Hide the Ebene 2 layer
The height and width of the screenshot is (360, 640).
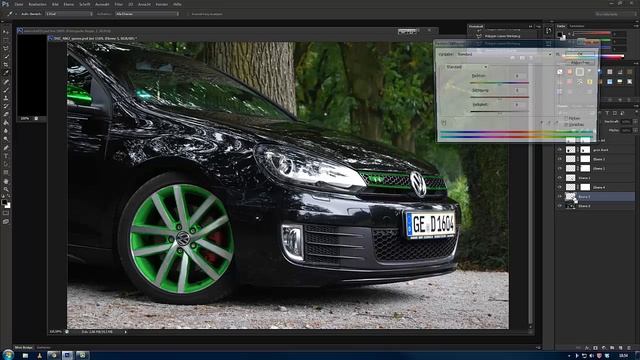click(x=560, y=159)
